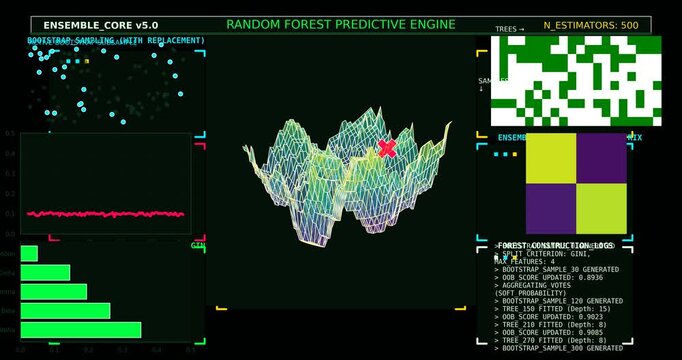
Task: Click the FOREST CONSTRUCTION LOGS heading
Action: coord(555,246)
